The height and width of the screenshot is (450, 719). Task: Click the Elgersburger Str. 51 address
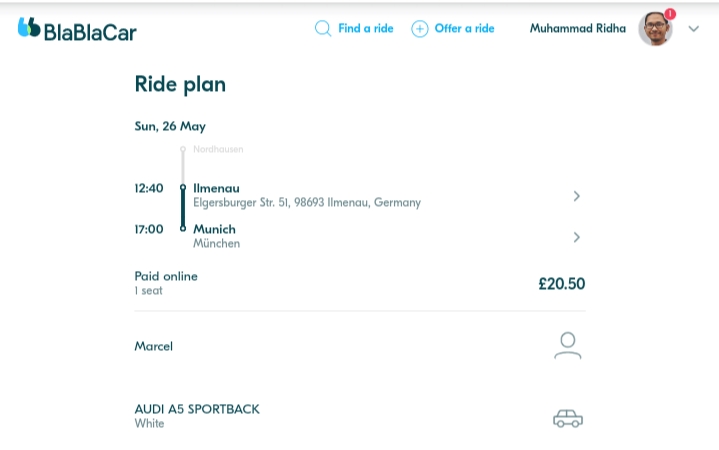pos(306,202)
